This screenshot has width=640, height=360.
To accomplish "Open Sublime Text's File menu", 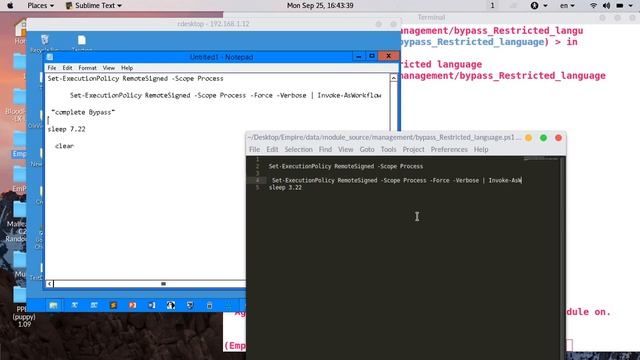I will pos(254,149).
